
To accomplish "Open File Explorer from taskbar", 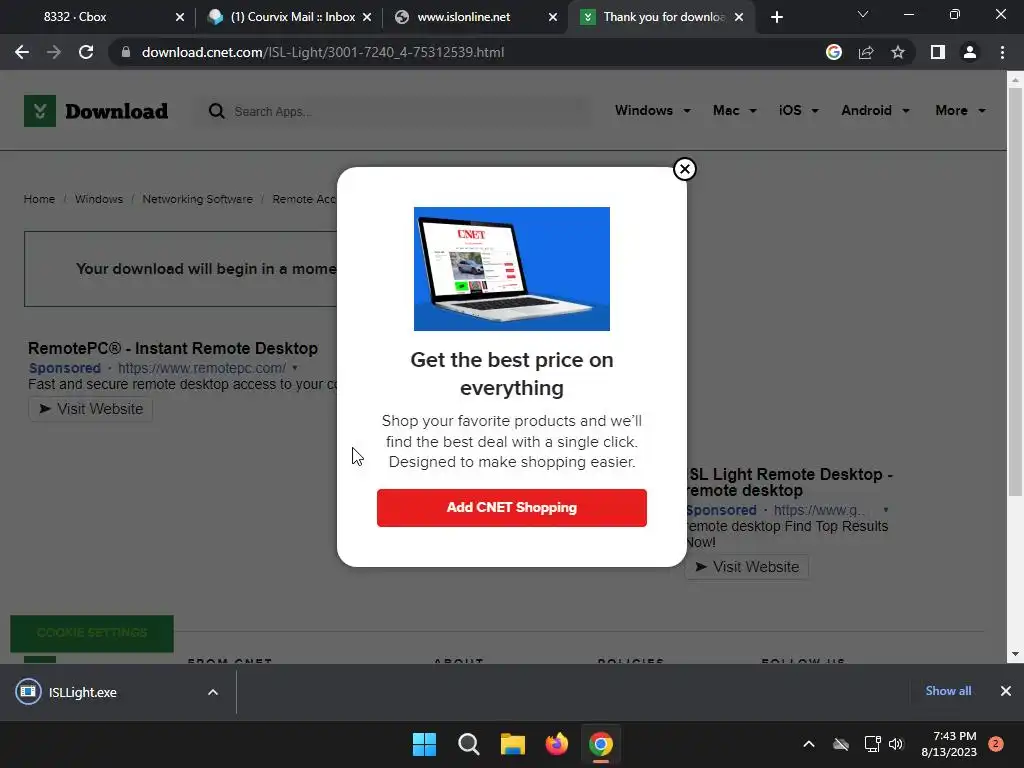I will pos(513,744).
